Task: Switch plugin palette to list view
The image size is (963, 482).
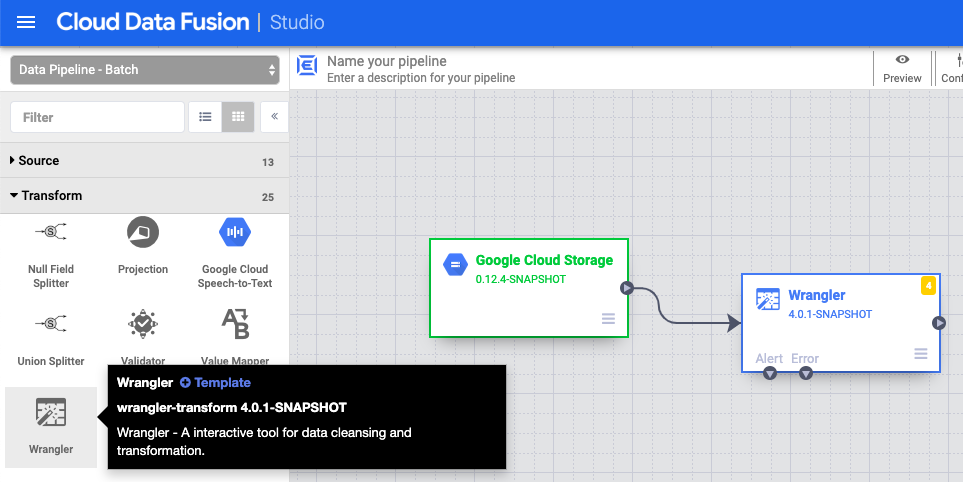Action: [x=205, y=117]
